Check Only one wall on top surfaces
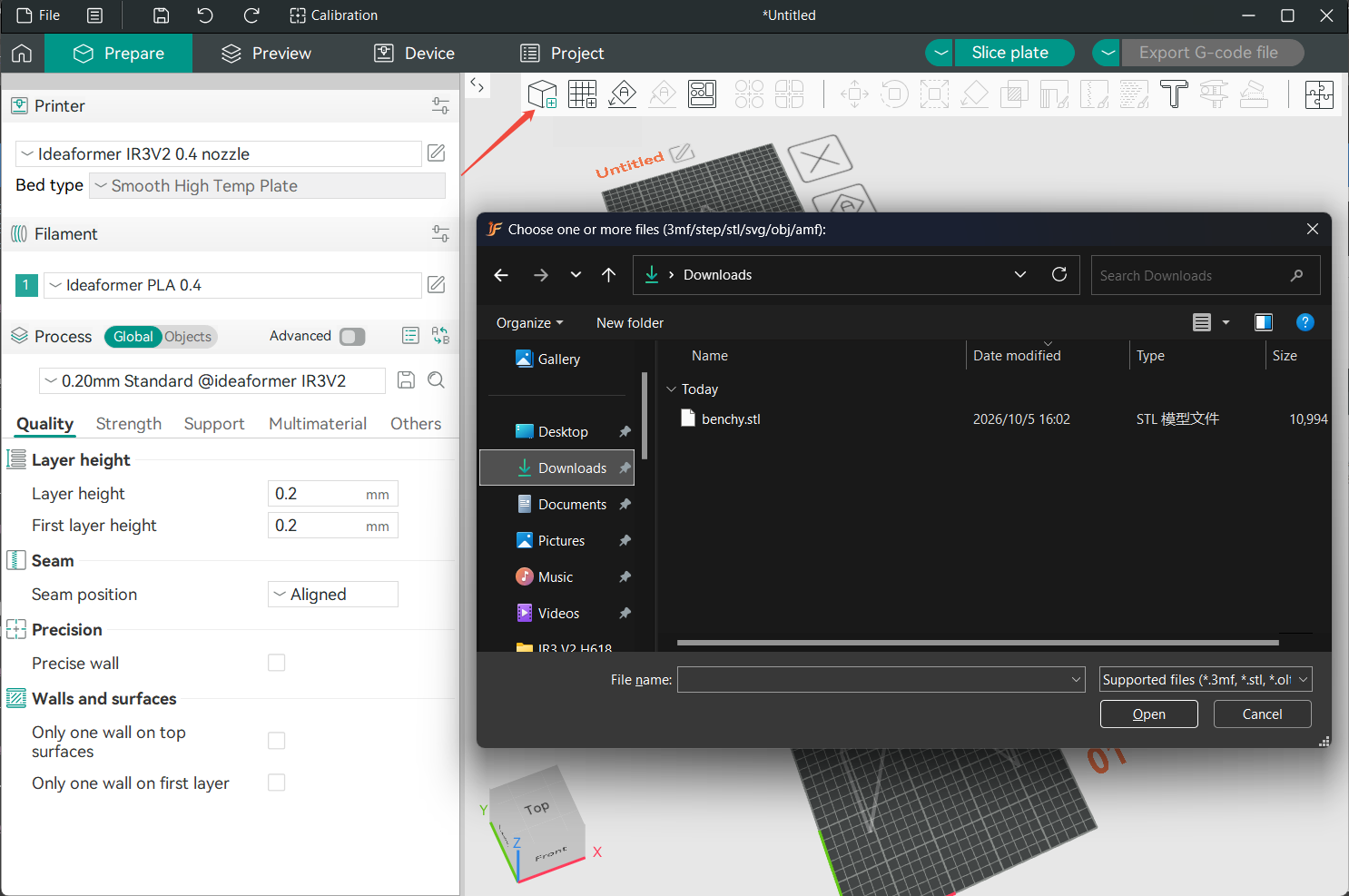Image resolution: width=1349 pixels, height=896 pixels. 277,741
